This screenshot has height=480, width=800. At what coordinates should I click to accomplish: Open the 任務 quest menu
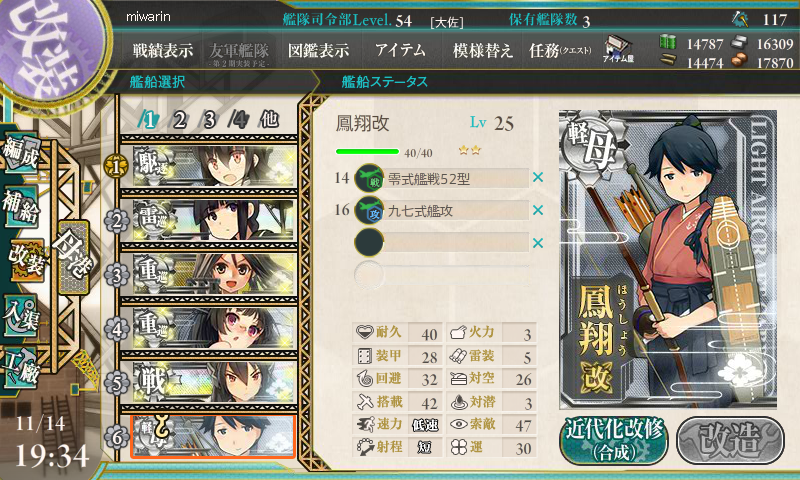tap(560, 50)
